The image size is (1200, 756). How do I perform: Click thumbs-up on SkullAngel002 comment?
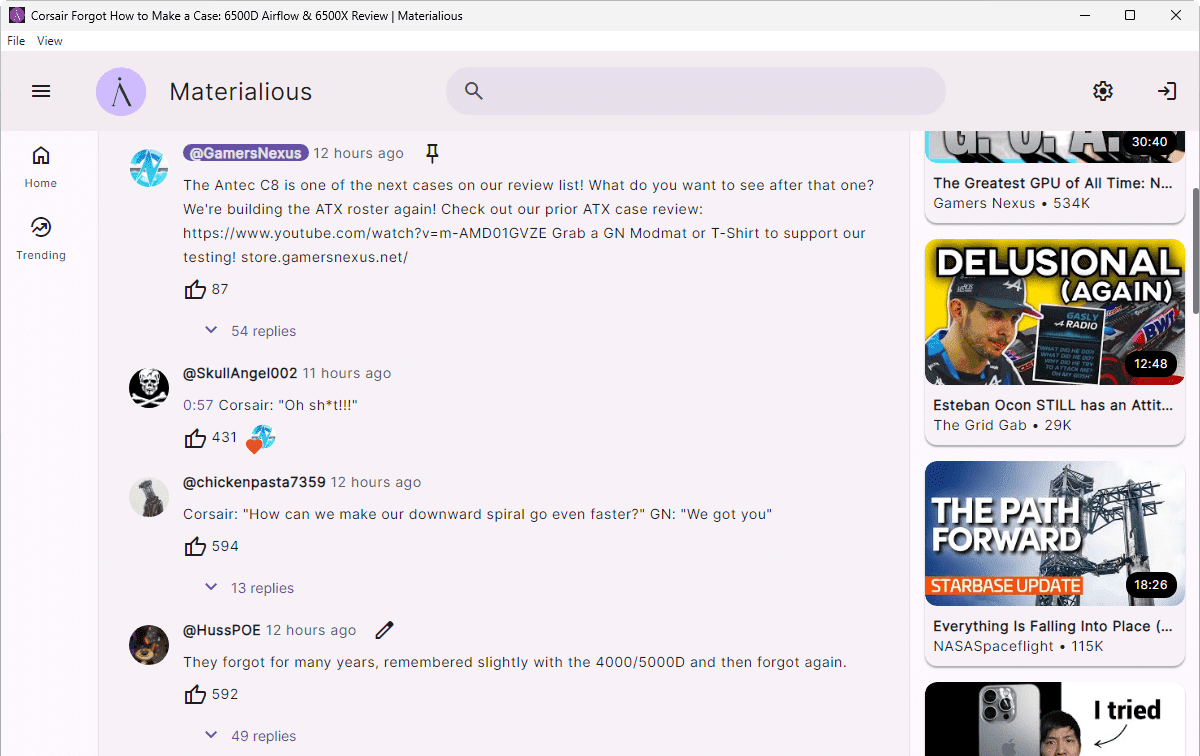coord(195,438)
